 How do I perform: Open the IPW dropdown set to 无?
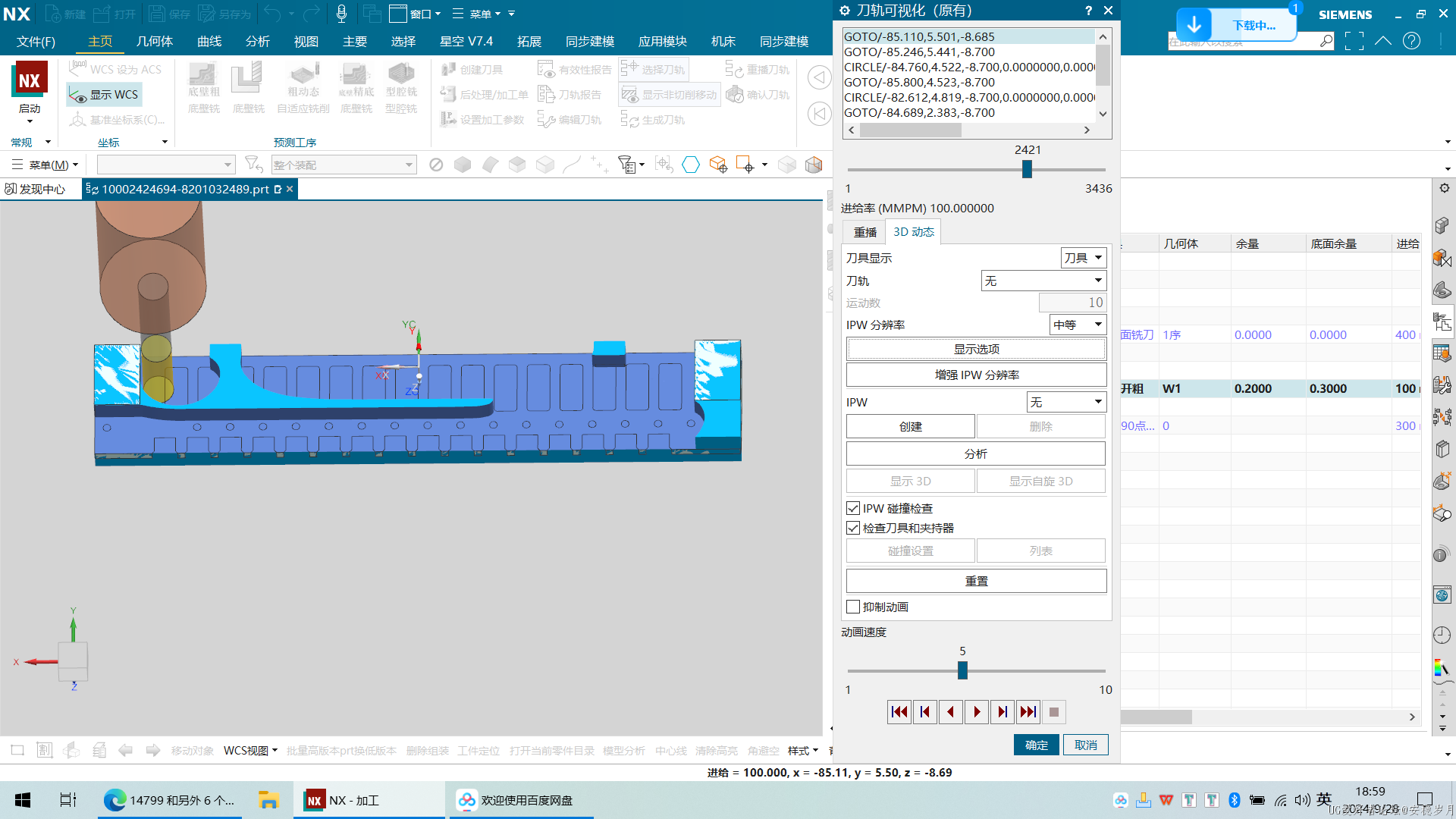coord(1066,402)
